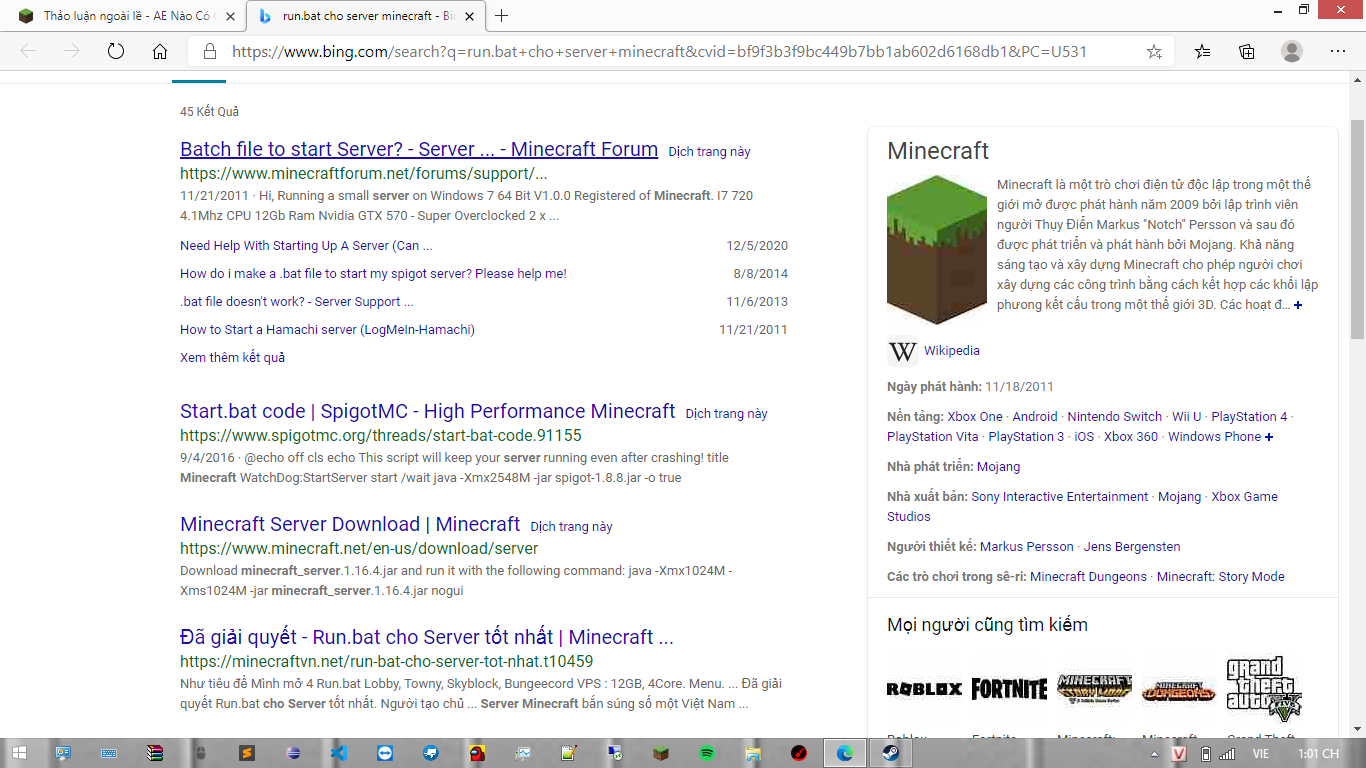Open the Favorites list icon in toolbar
The width and height of the screenshot is (1366, 768).
click(x=1202, y=51)
